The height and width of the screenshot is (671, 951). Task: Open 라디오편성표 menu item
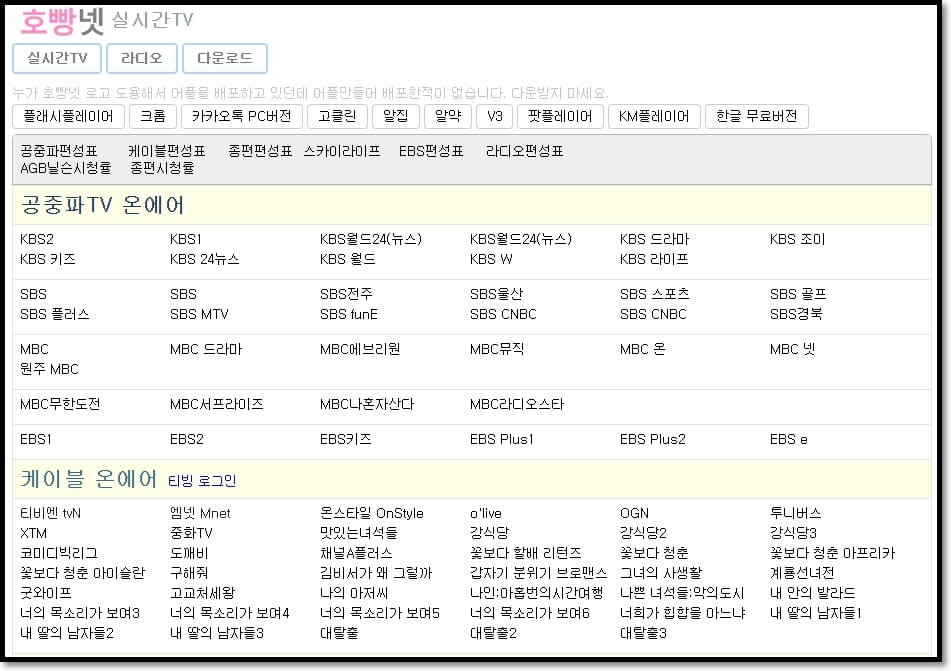pyautogui.click(x=525, y=151)
